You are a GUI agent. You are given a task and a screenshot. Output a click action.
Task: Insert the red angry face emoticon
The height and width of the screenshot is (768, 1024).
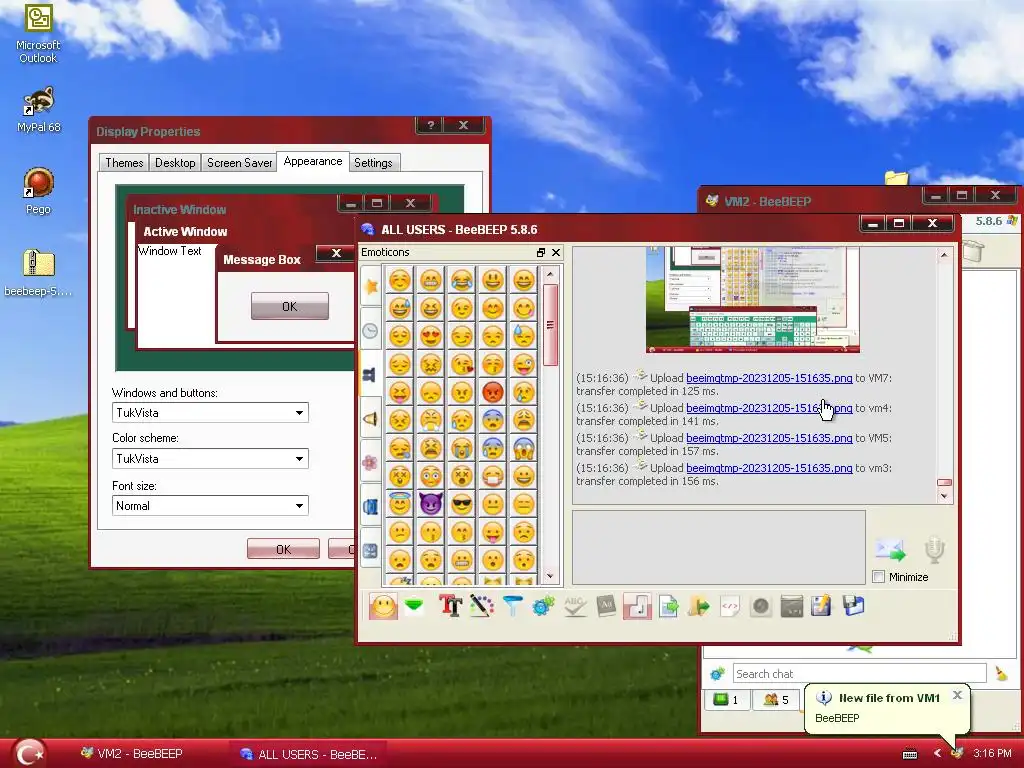(x=493, y=392)
